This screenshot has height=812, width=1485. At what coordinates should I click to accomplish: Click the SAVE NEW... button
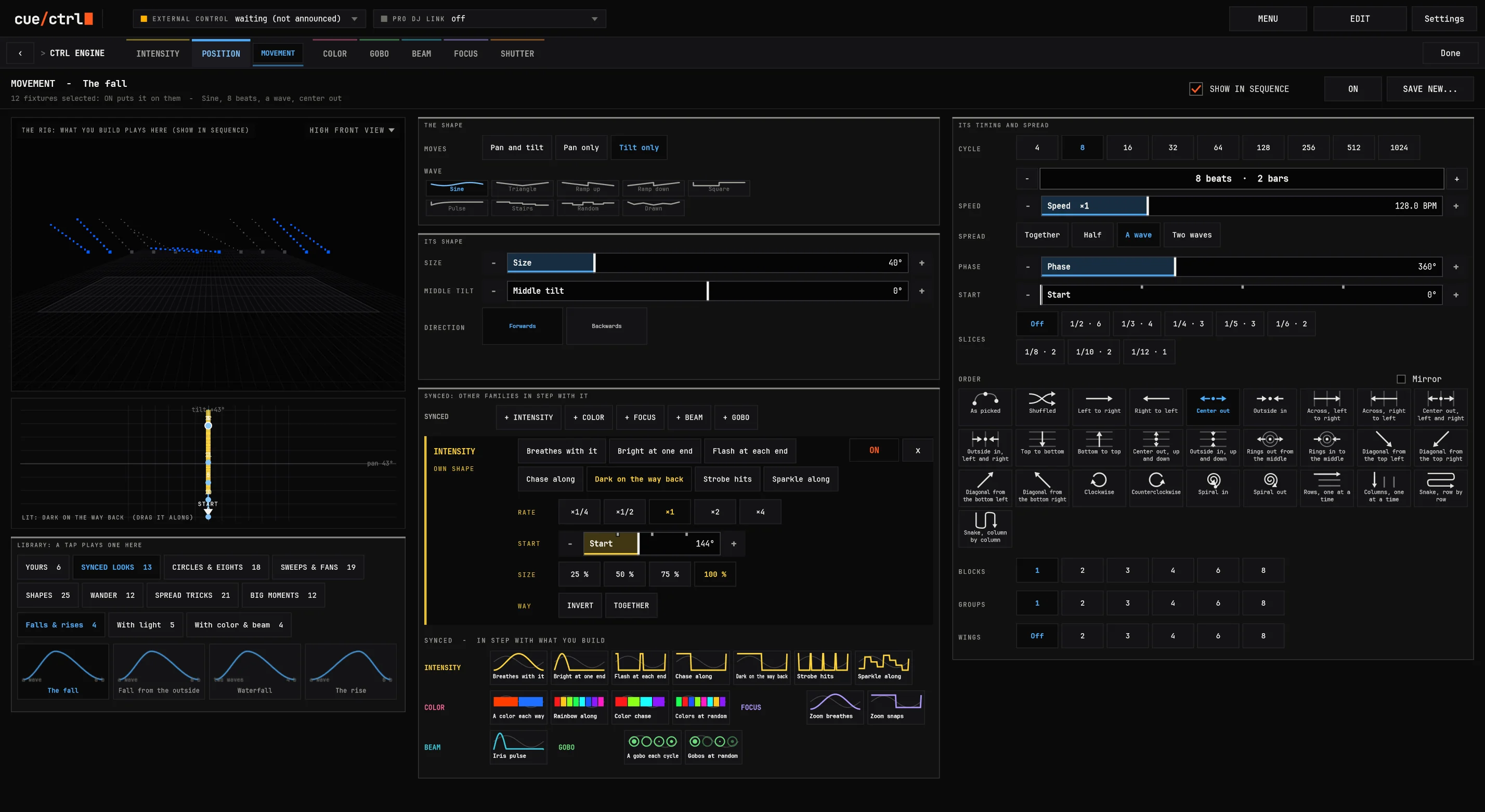pyautogui.click(x=1430, y=89)
